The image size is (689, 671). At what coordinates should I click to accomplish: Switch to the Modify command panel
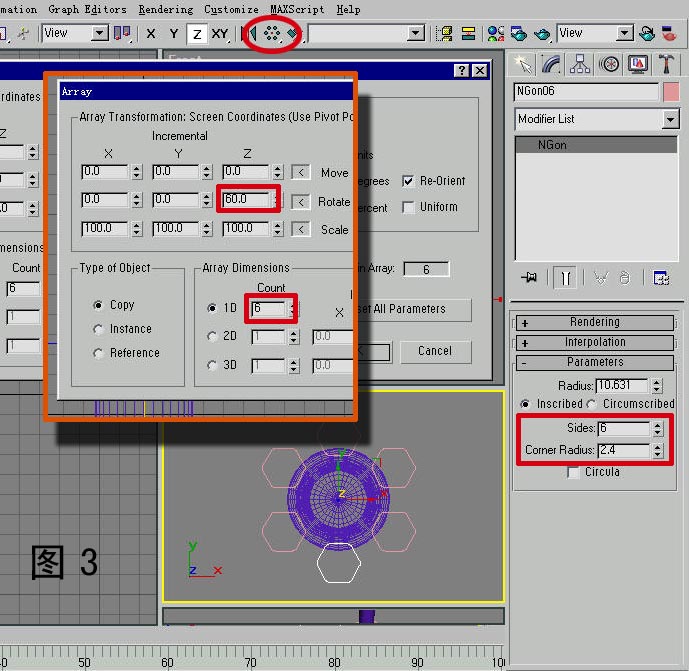[x=551, y=64]
